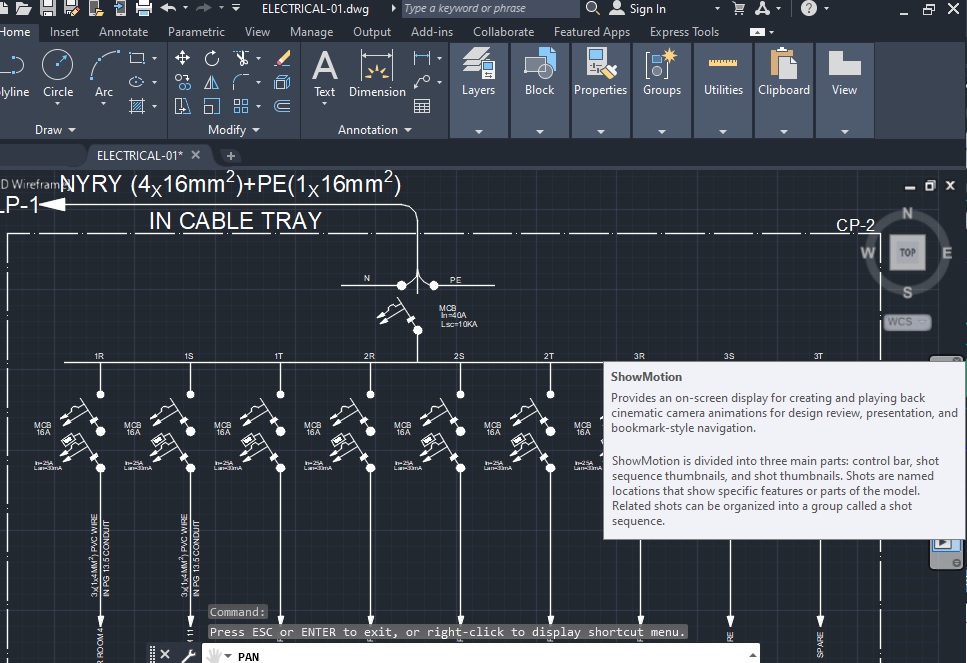Select the Copy tool in Modify panel
Viewport: 967px width, 663px height.
click(183, 82)
